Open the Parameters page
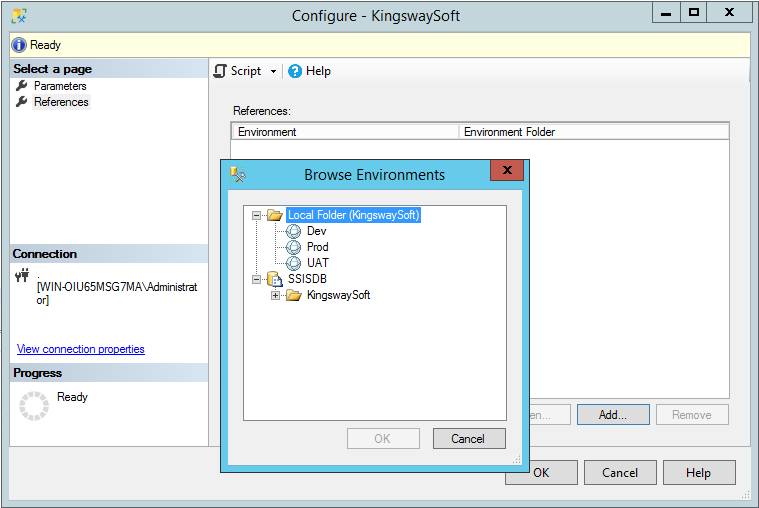 click(x=60, y=86)
